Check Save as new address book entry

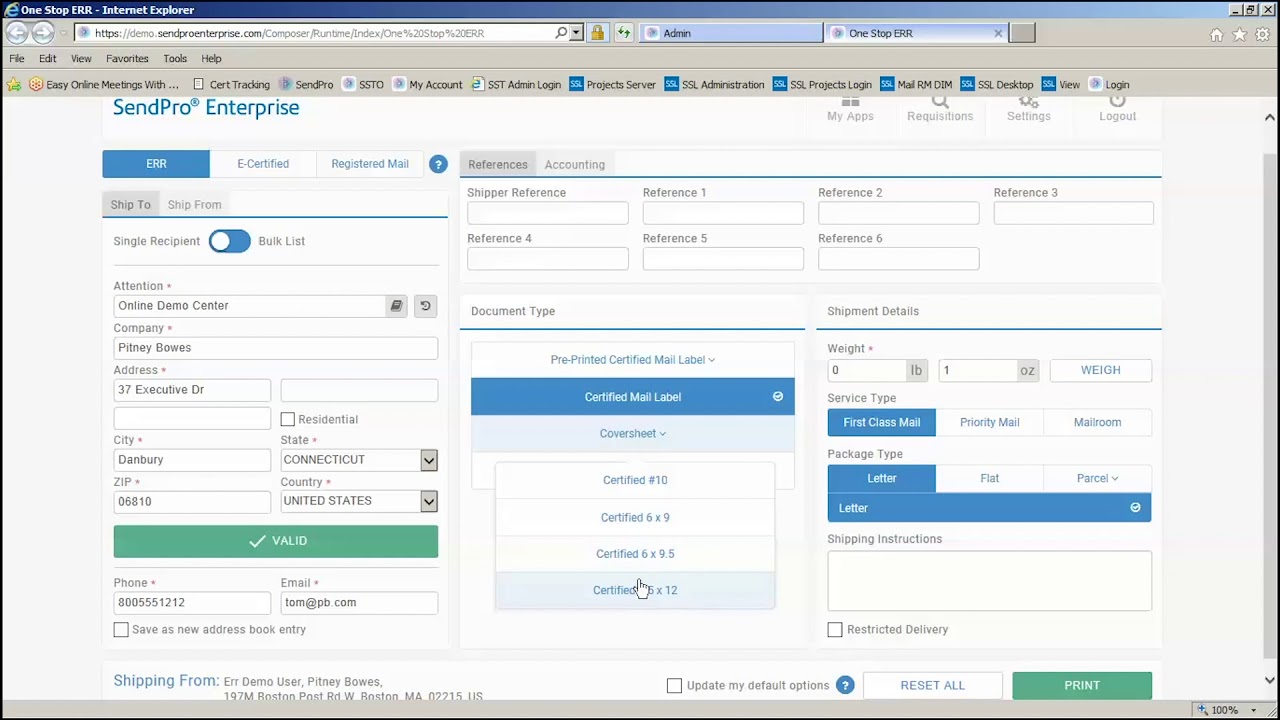pyautogui.click(x=121, y=629)
